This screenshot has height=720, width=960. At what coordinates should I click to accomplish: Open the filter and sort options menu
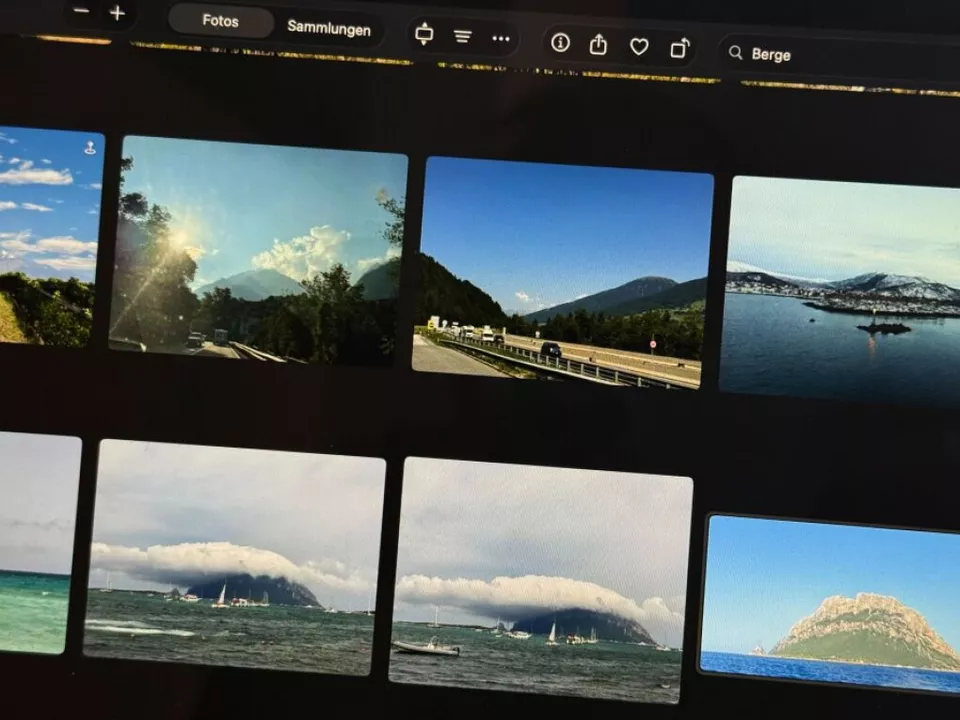462,37
